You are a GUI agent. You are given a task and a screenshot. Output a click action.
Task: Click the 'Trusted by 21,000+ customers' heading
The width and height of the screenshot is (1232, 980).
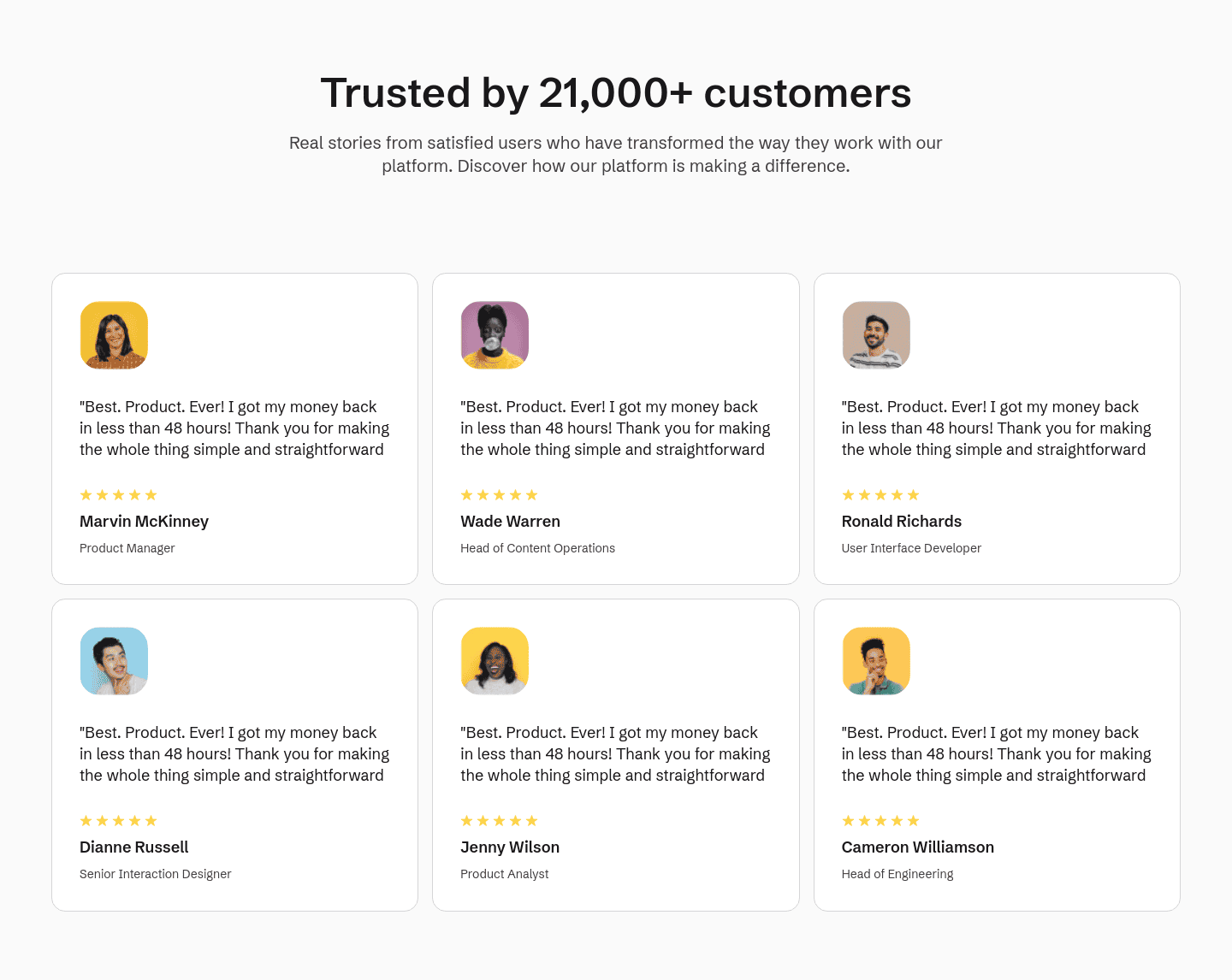click(x=616, y=93)
